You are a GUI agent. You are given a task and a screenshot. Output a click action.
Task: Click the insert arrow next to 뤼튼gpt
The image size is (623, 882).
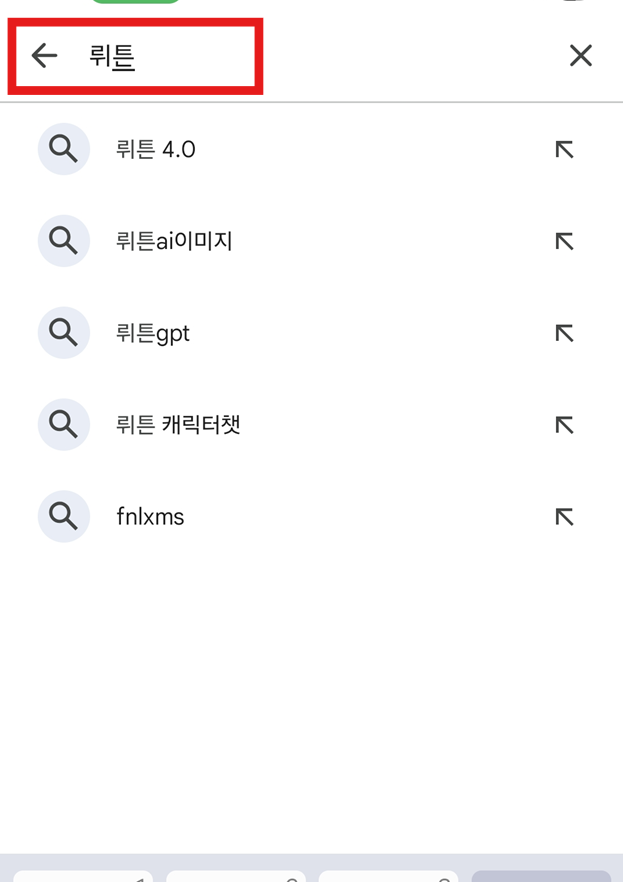(564, 332)
